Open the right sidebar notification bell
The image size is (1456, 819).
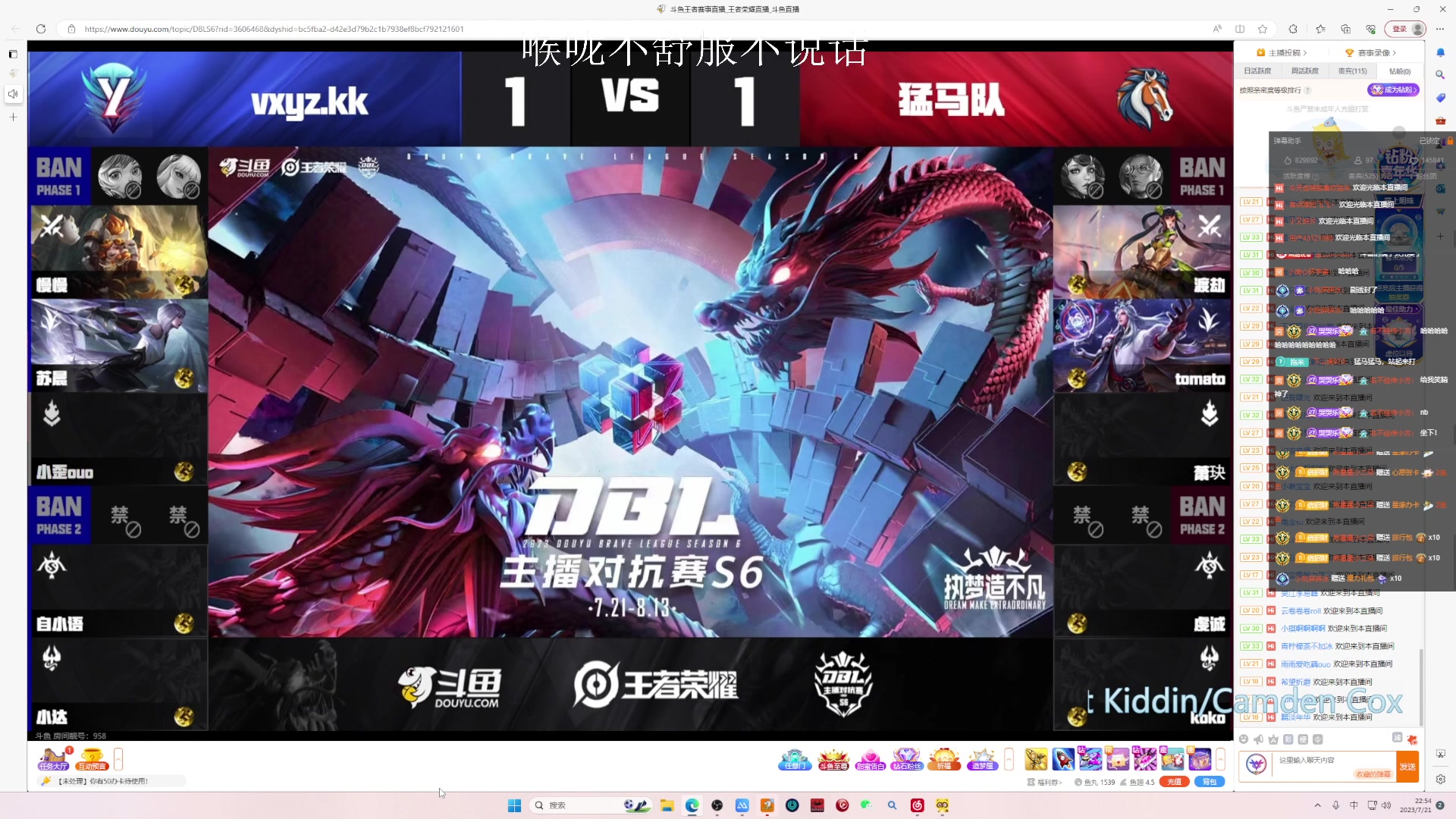coord(1441,52)
